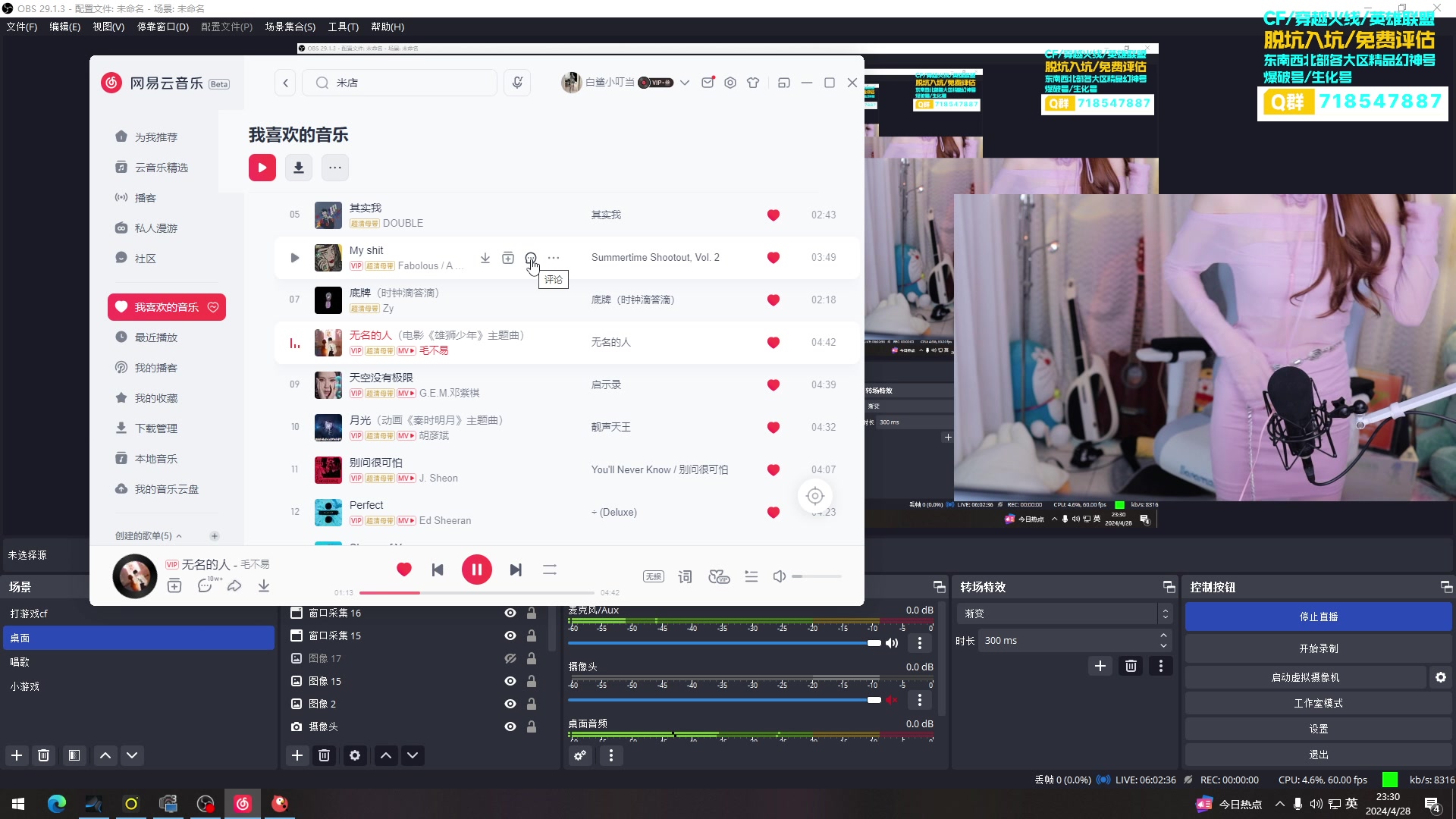The height and width of the screenshot is (819, 1456).
Task: Go back with the navigation arrow
Action: [x=286, y=83]
